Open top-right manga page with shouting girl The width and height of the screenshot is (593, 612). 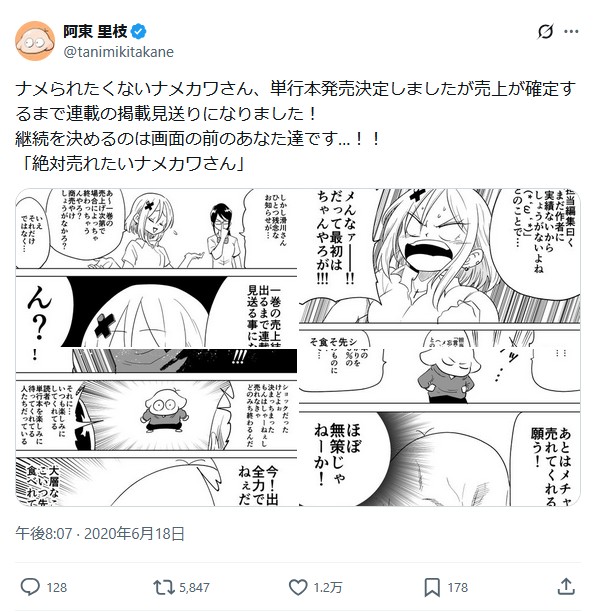(440, 268)
